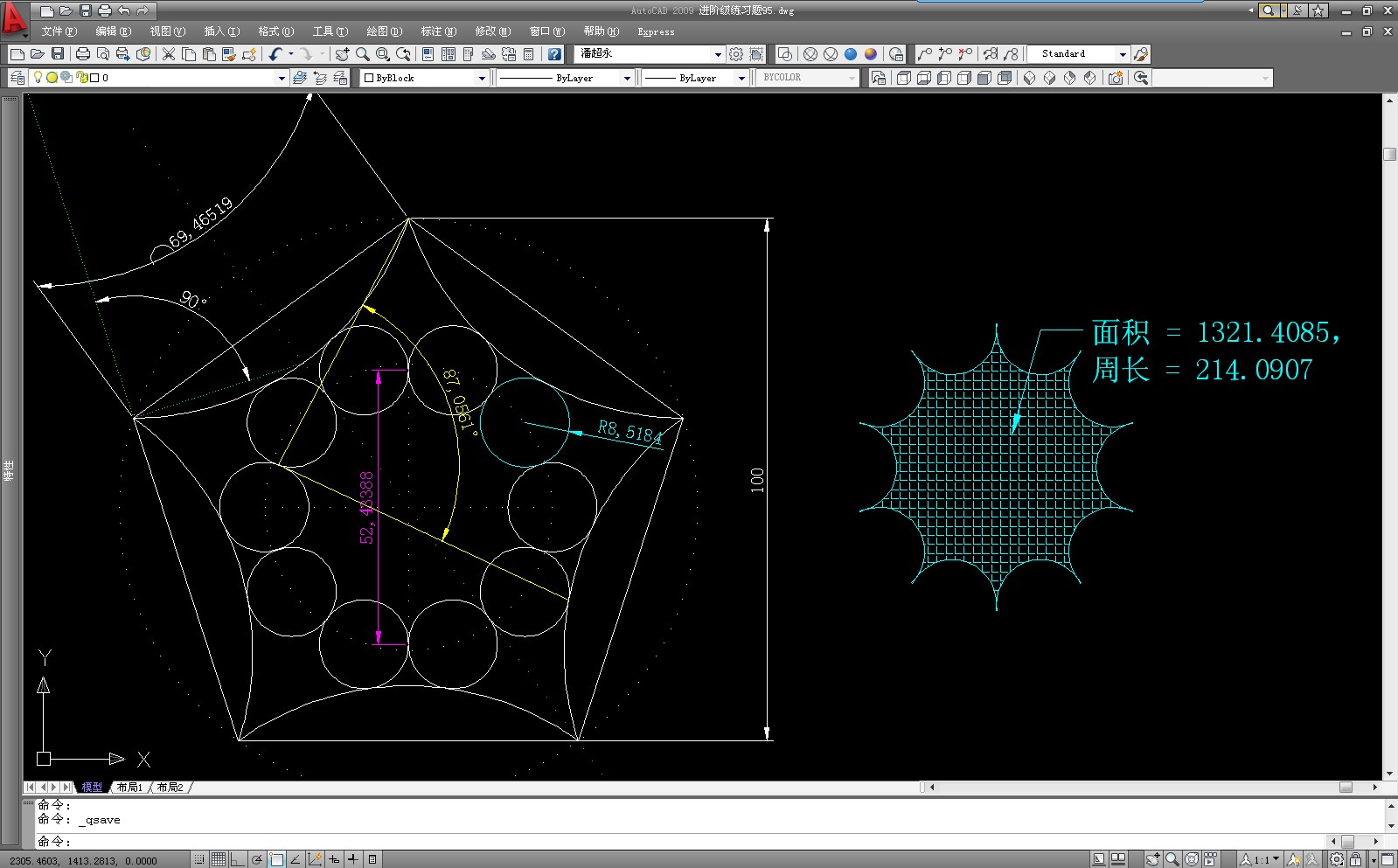Screen dimensions: 1398x868
Task: Undo with the Standard toolbar arrow
Action: tap(275, 54)
